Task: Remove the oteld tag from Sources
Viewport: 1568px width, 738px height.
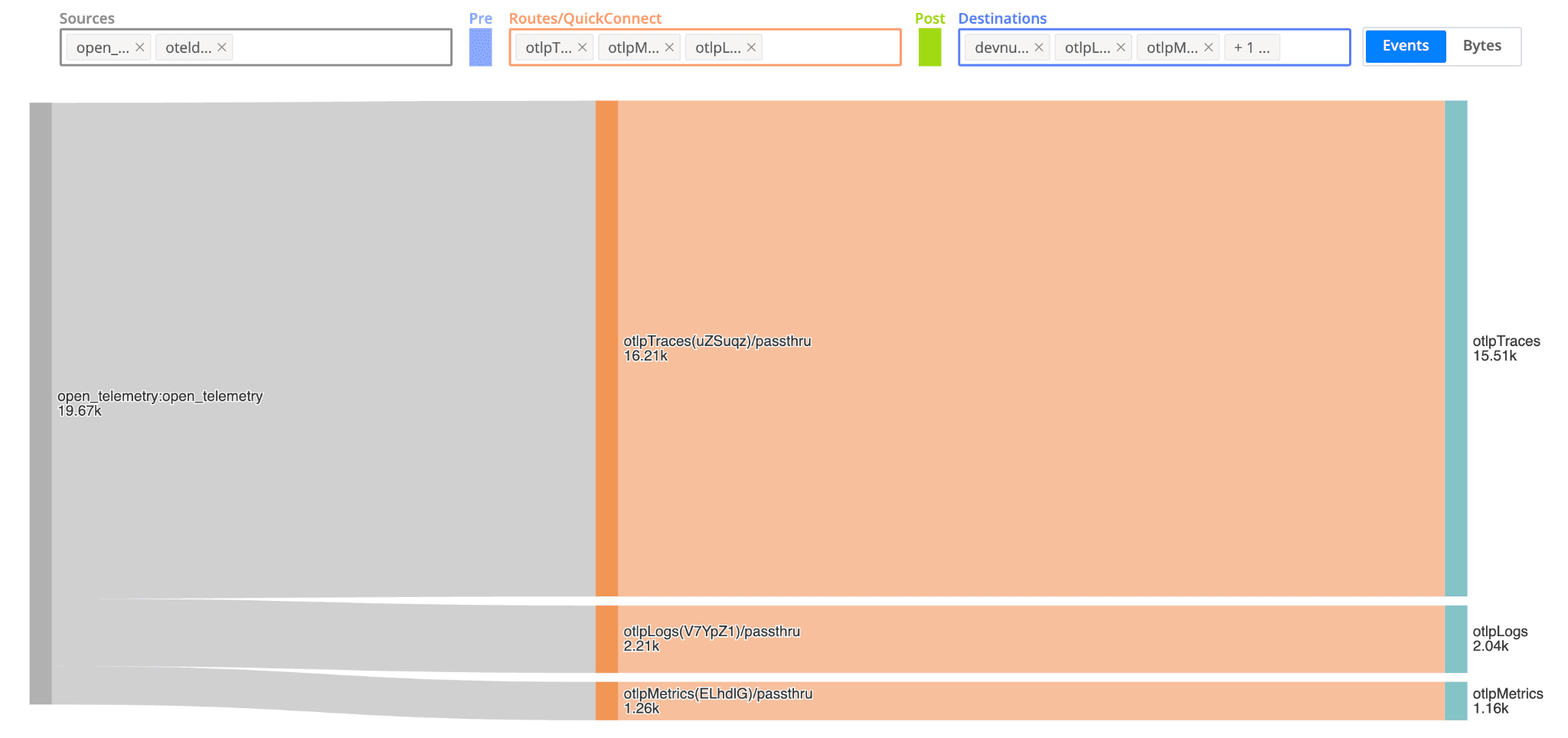Action: tap(221, 47)
